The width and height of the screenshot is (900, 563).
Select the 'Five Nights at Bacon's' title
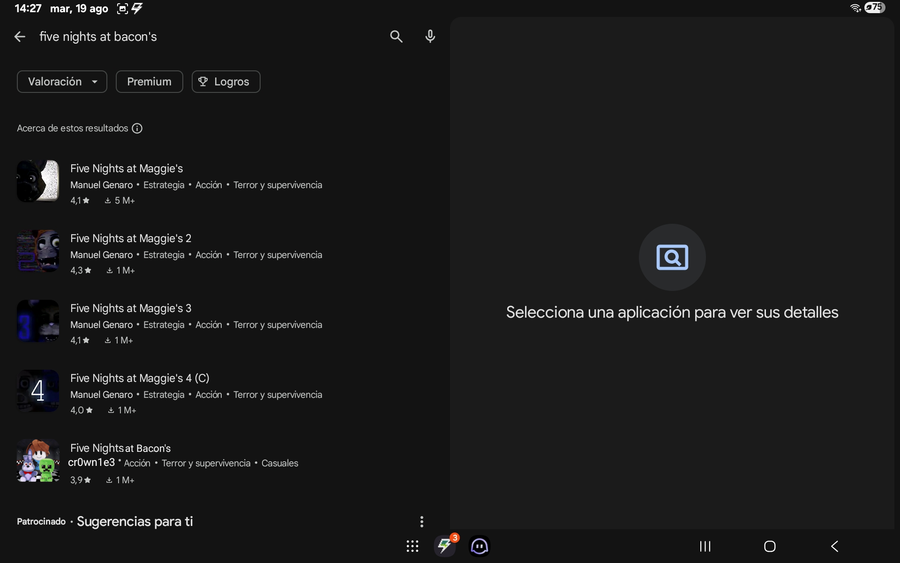click(121, 448)
